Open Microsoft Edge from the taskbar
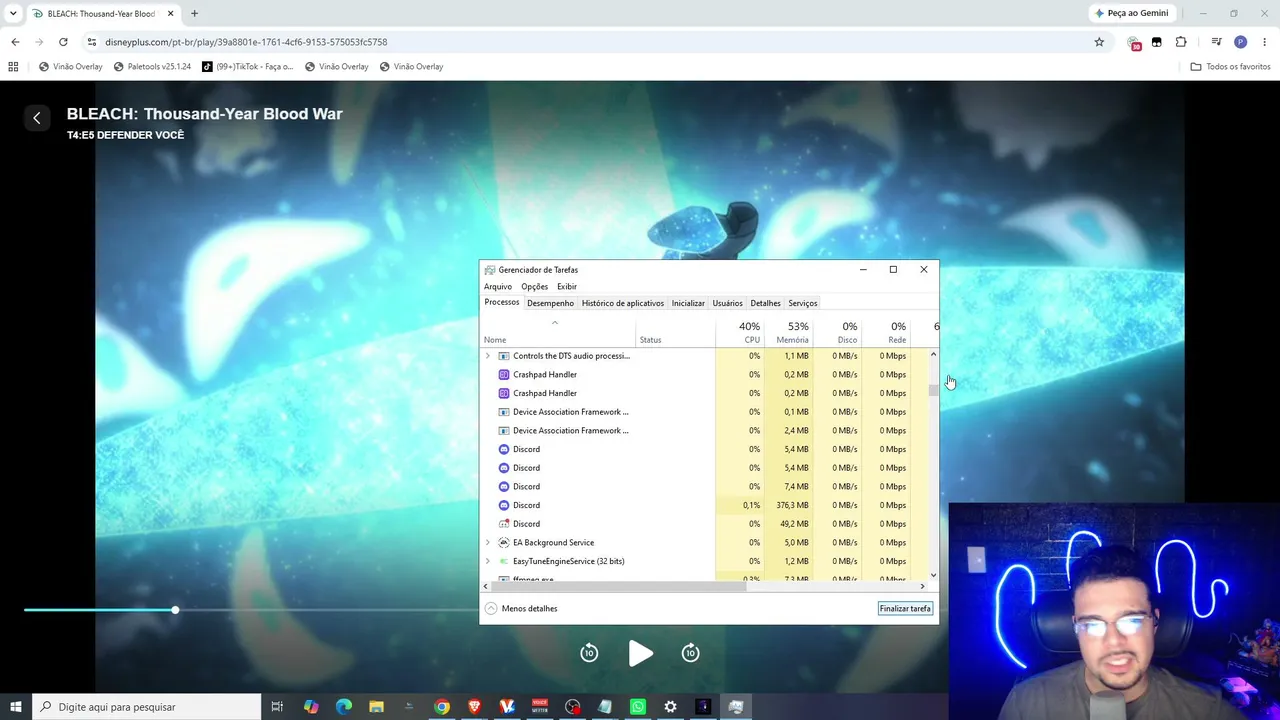The height and width of the screenshot is (720, 1280). (x=344, y=707)
